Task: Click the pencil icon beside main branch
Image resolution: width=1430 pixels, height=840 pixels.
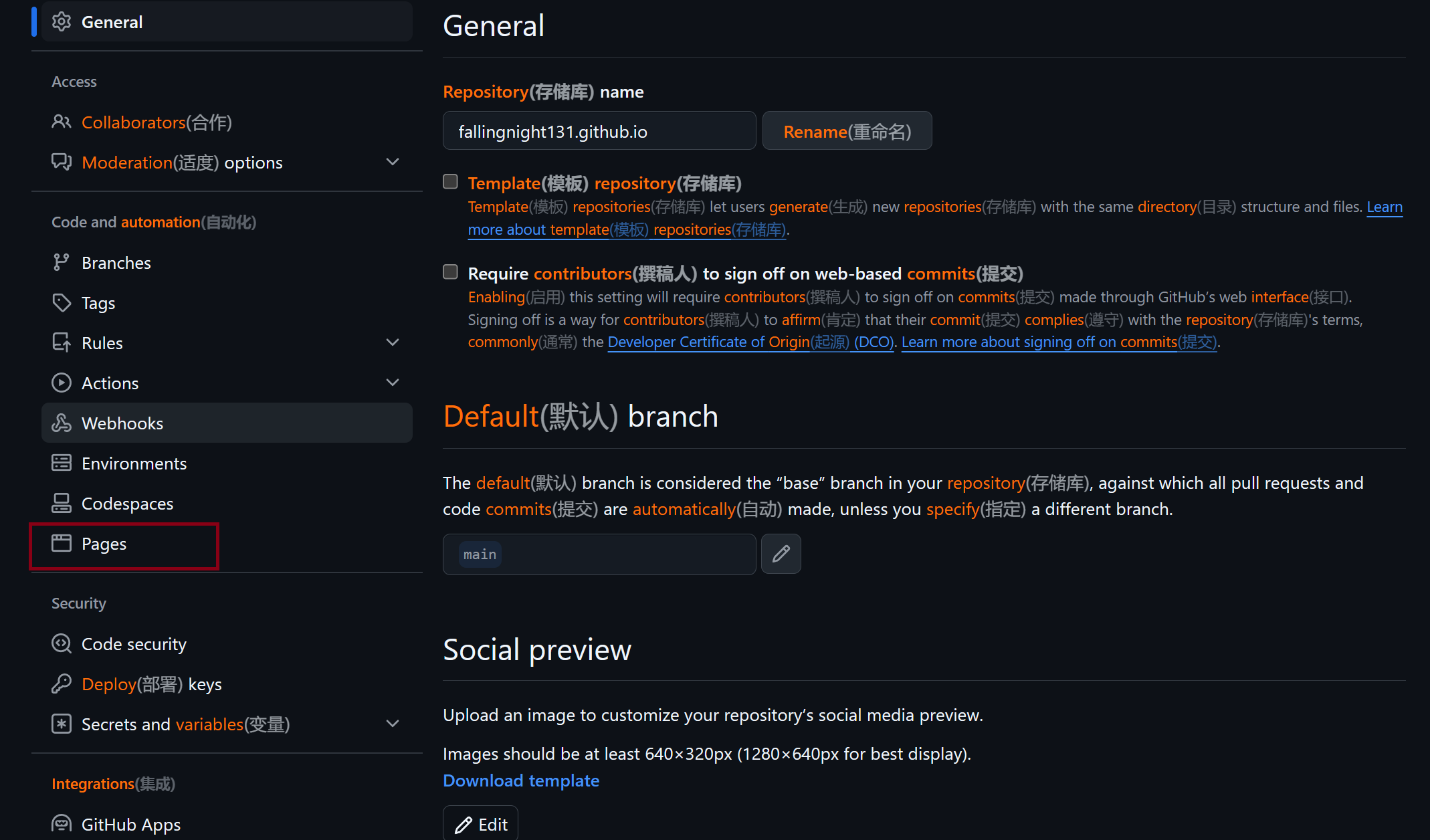Action: (781, 554)
